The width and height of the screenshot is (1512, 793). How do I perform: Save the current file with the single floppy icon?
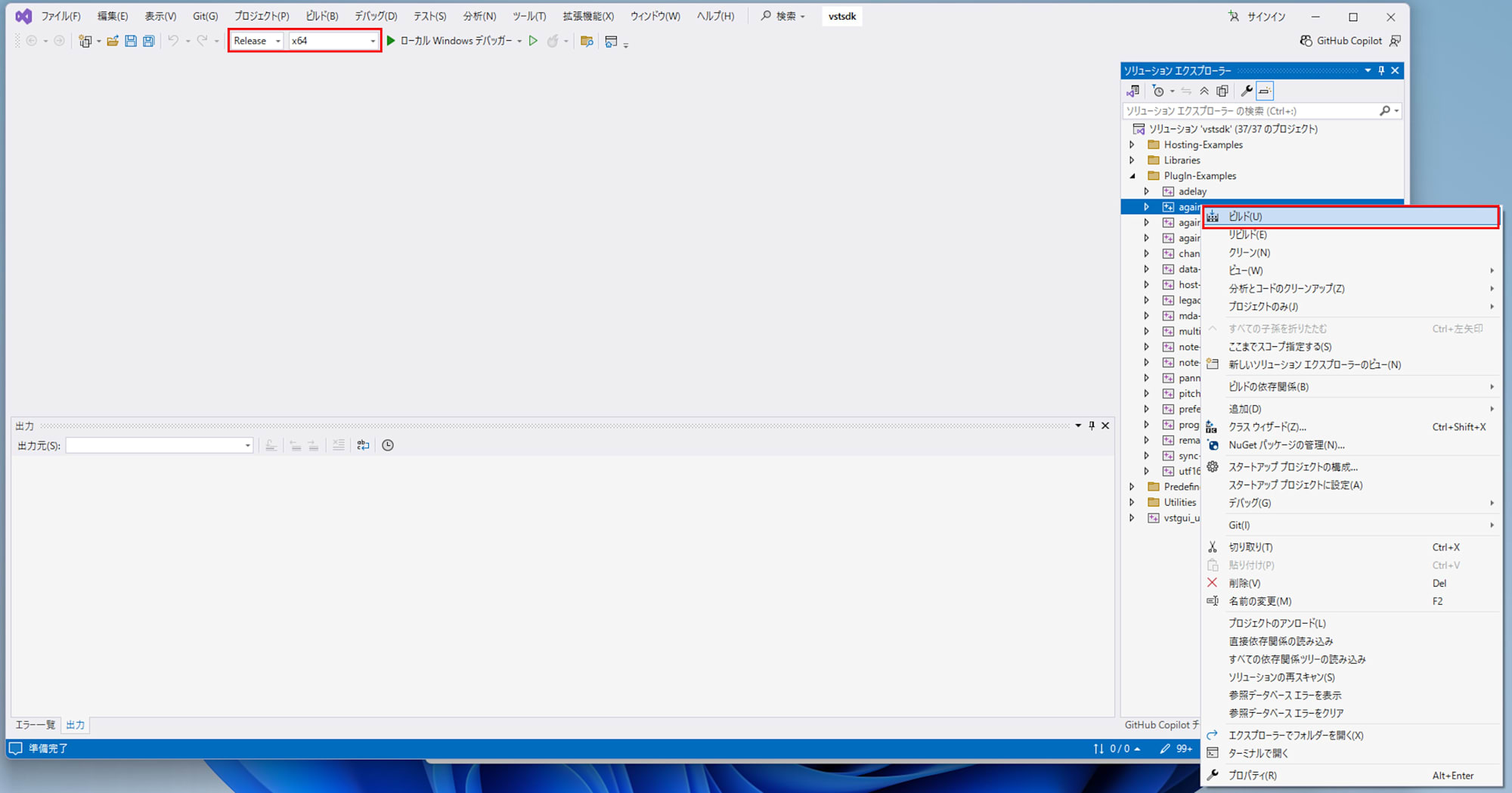[x=131, y=41]
